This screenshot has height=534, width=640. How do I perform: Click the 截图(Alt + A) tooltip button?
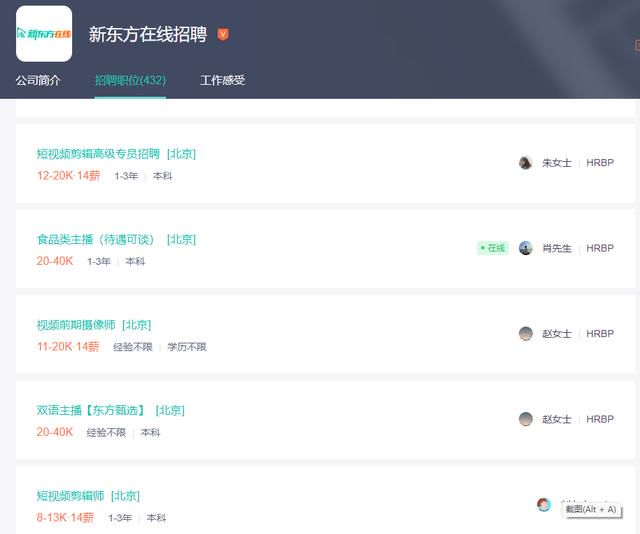click(x=591, y=510)
